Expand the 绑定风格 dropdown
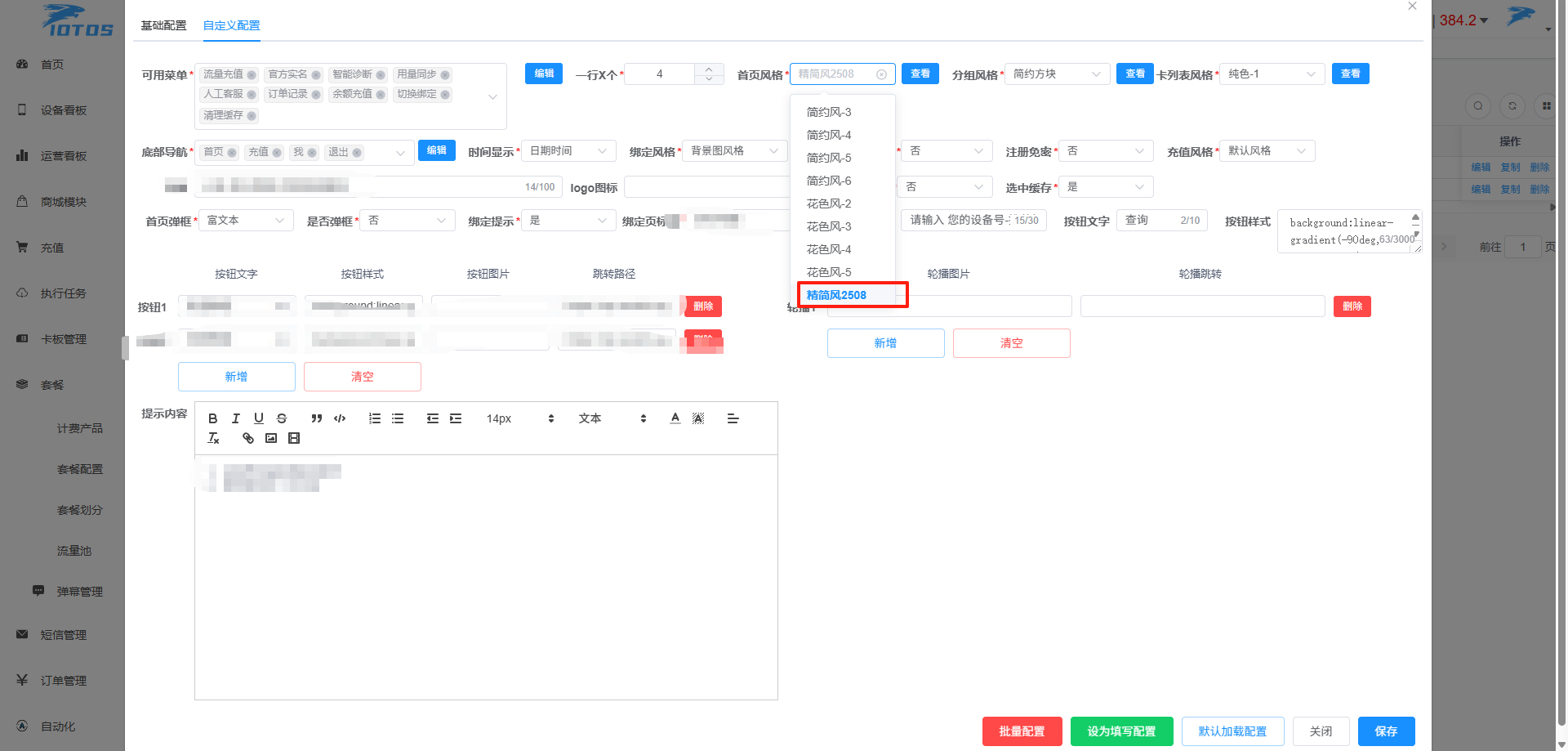This screenshot has width=1568, height=751. coord(735,151)
